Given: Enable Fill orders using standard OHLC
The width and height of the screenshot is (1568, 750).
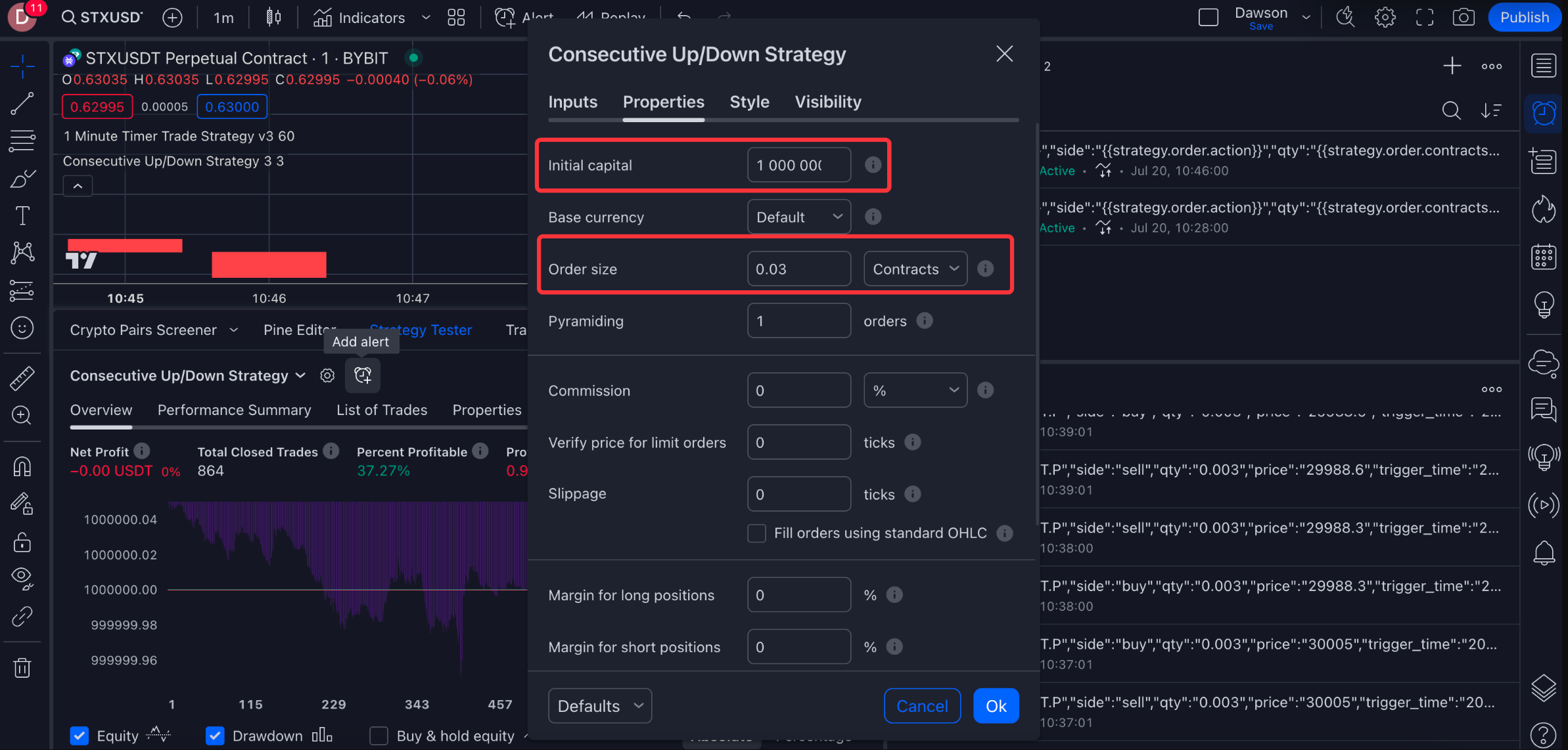Looking at the screenshot, I should tap(756, 533).
